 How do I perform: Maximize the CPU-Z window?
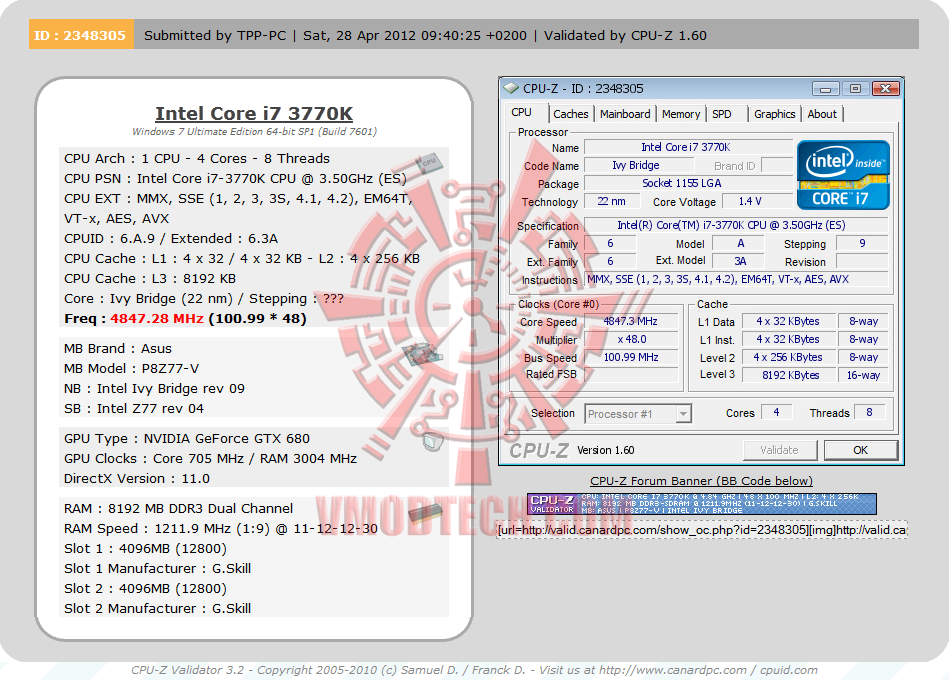coord(855,89)
